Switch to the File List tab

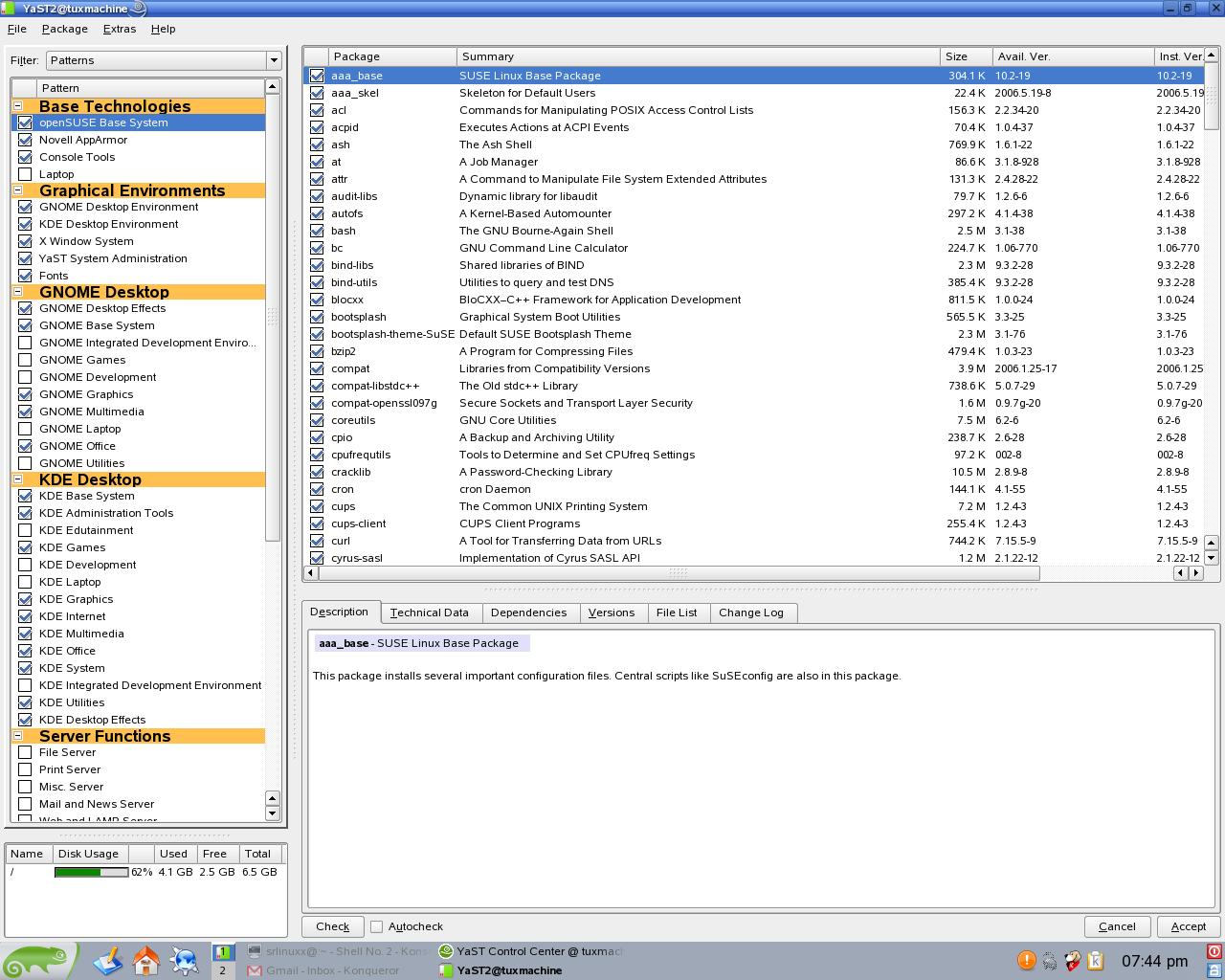677,612
